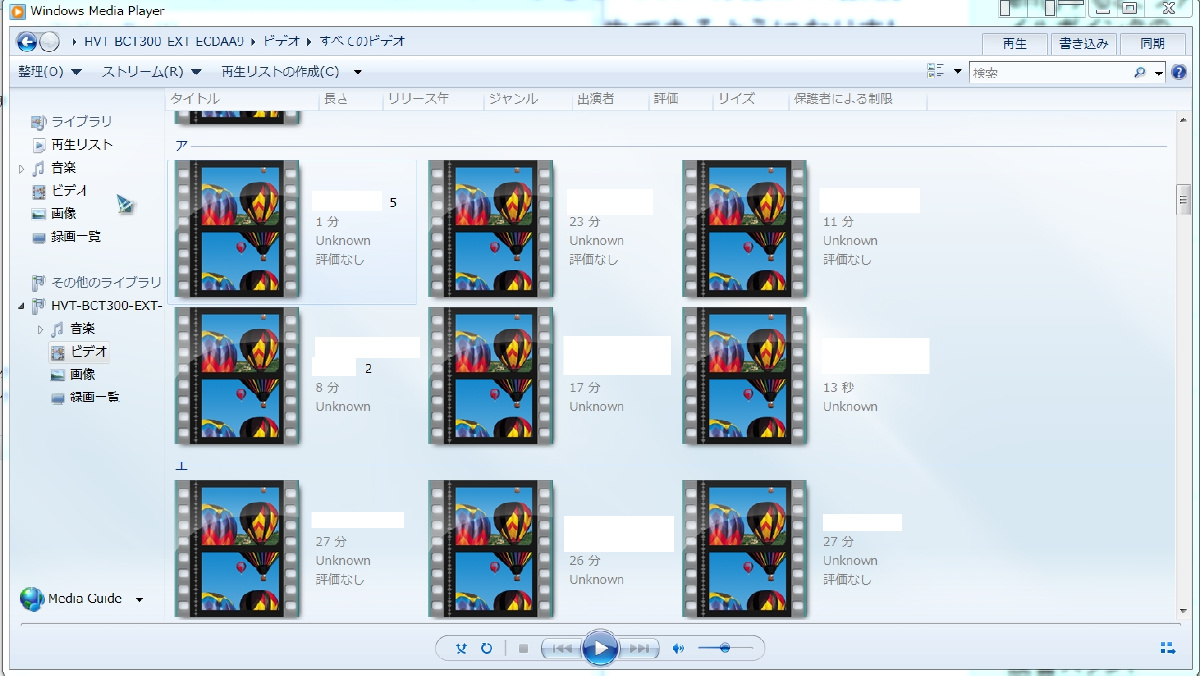Open the 整理(O) menu
The image size is (1200, 676).
[x=50, y=72]
